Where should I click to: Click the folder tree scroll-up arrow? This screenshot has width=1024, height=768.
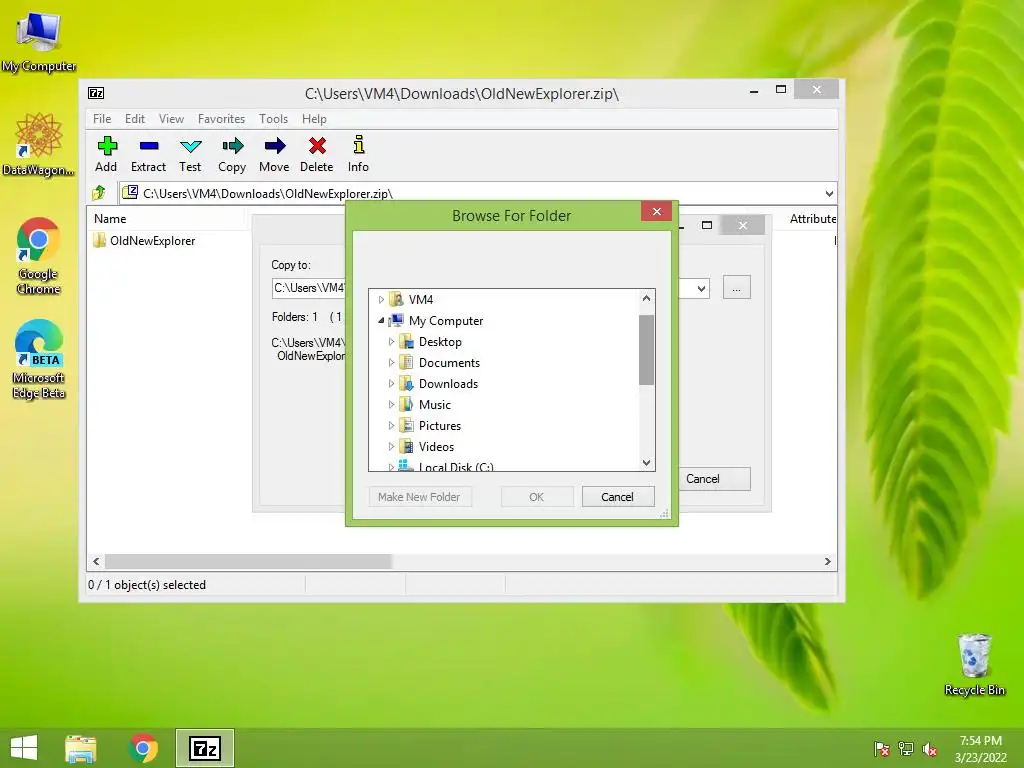tap(647, 298)
